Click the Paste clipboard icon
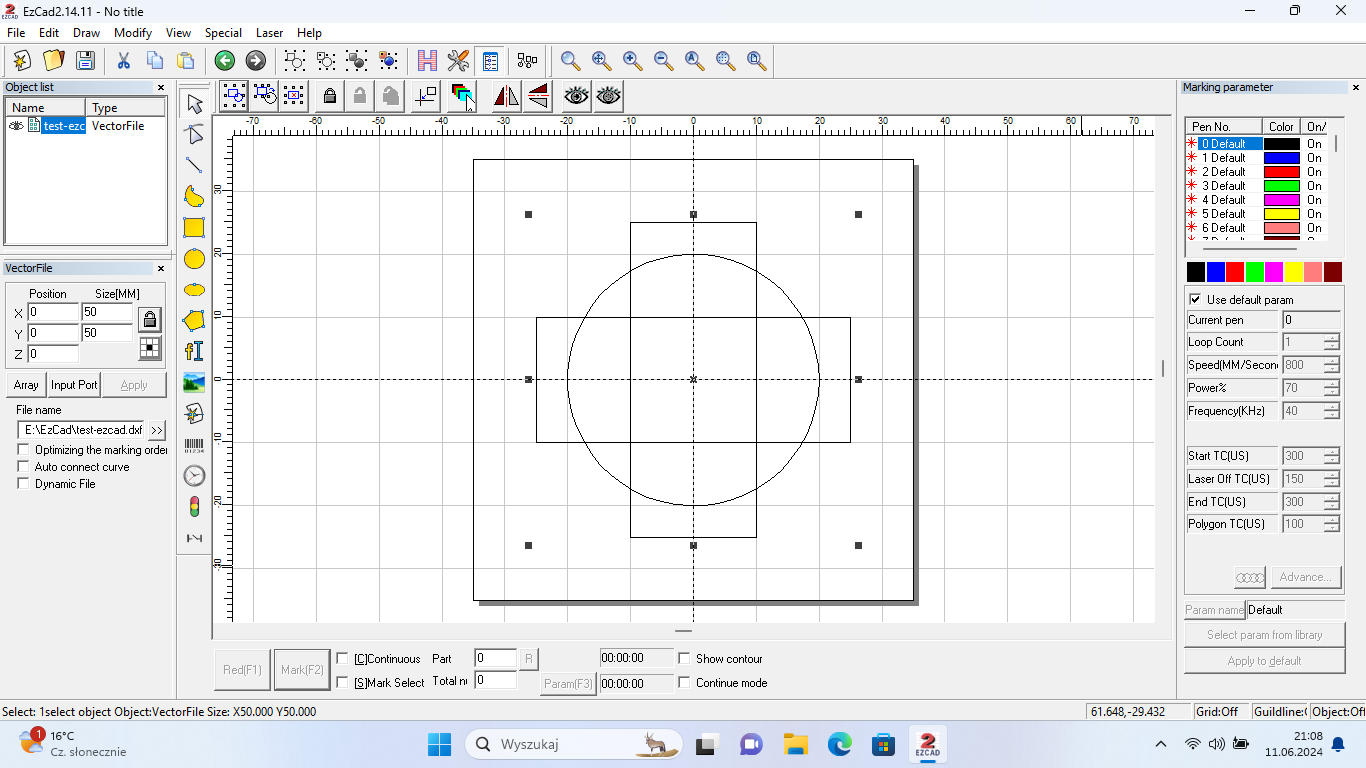This screenshot has height=768, width=1366. click(186, 60)
